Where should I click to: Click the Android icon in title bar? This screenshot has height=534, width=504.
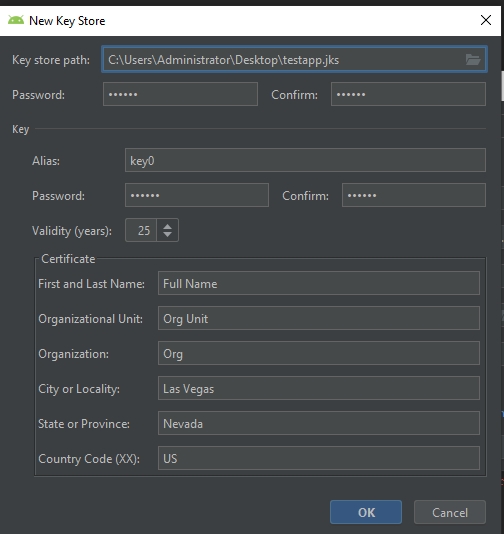[16, 20]
